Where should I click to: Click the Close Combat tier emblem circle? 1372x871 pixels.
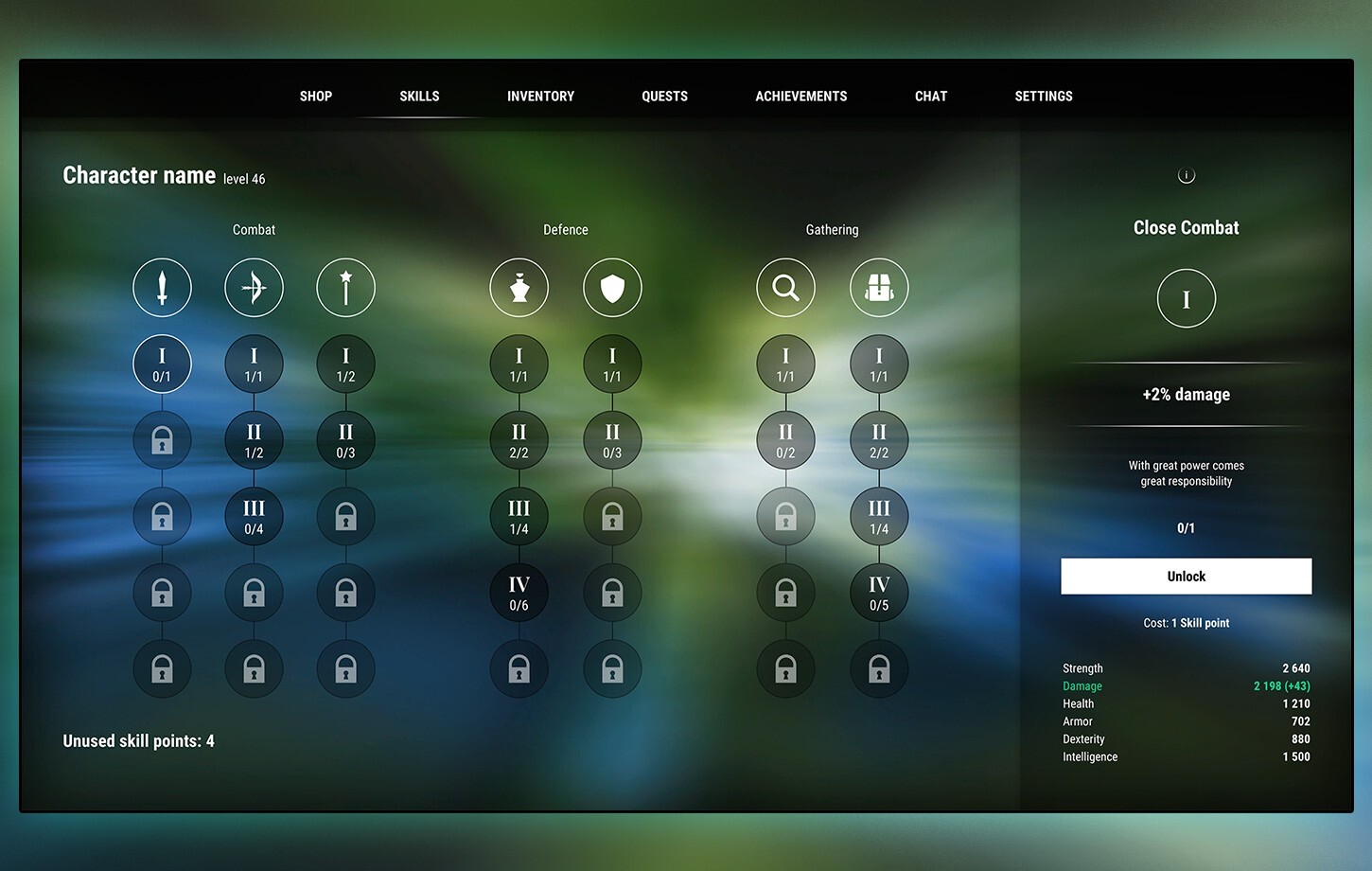point(1186,298)
